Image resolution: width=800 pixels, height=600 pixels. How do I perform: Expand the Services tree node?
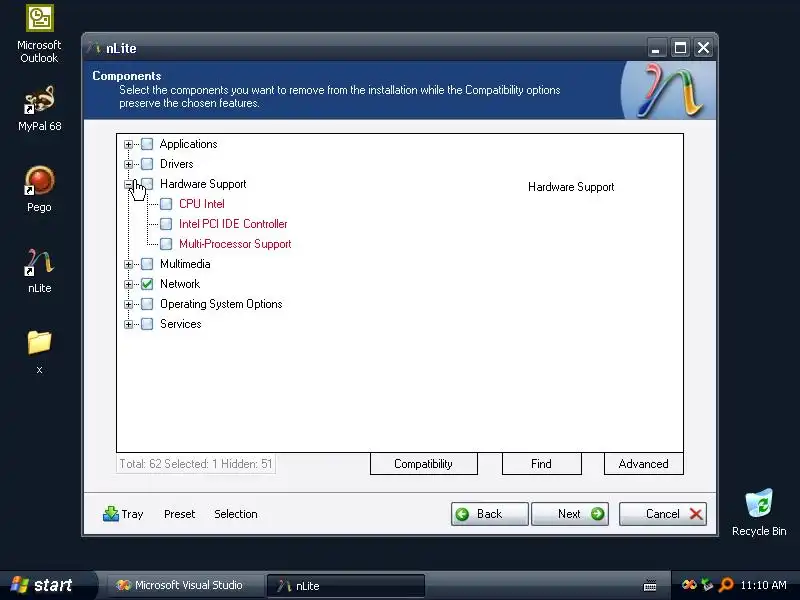(129, 324)
